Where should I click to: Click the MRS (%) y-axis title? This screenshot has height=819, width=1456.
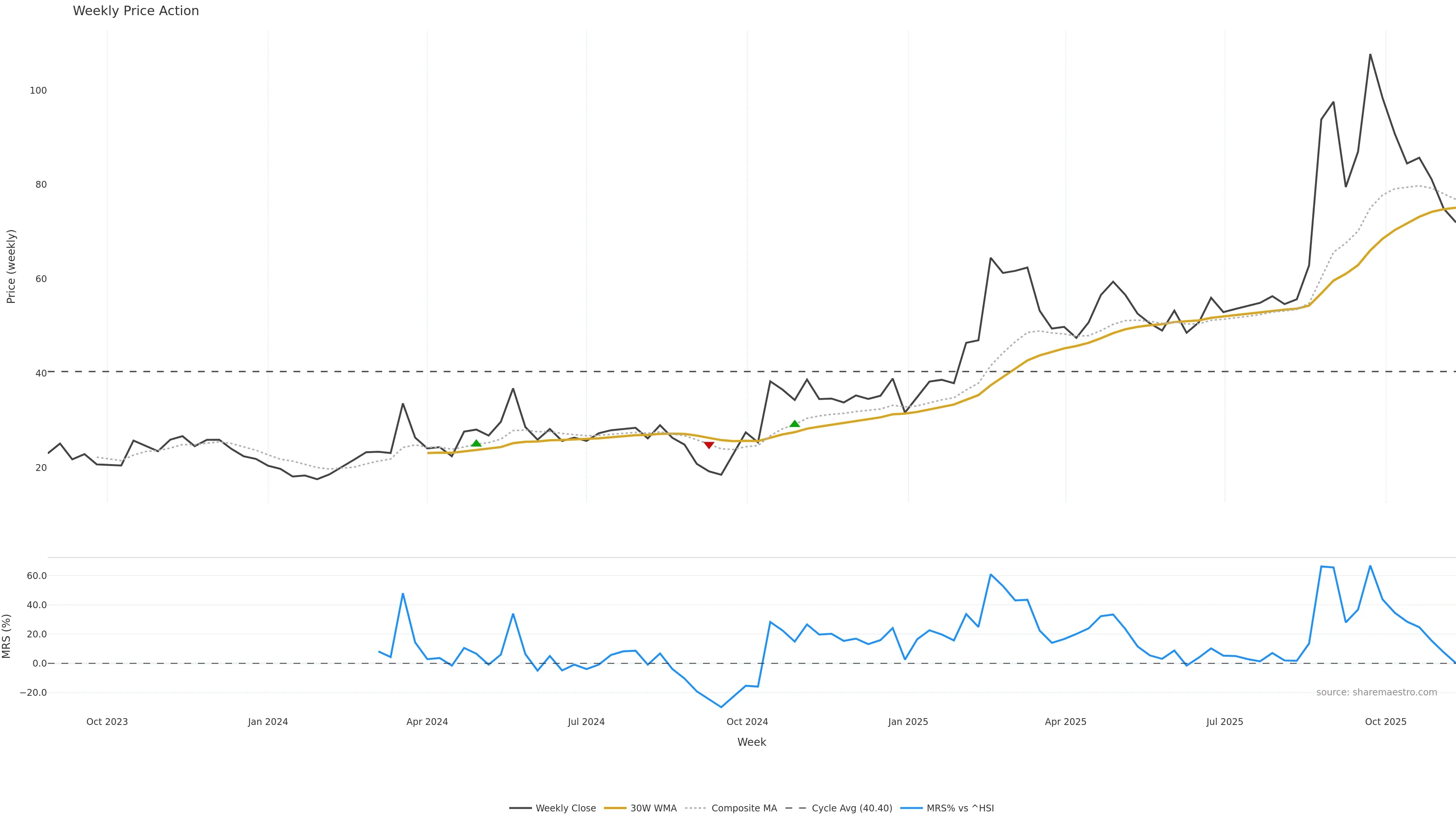pyautogui.click(x=7, y=636)
